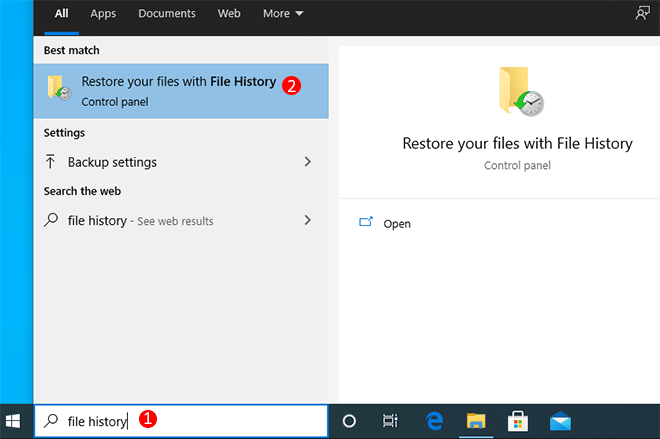The height and width of the screenshot is (439, 660).
Task: Click the Best match heading
Action: (72, 50)
